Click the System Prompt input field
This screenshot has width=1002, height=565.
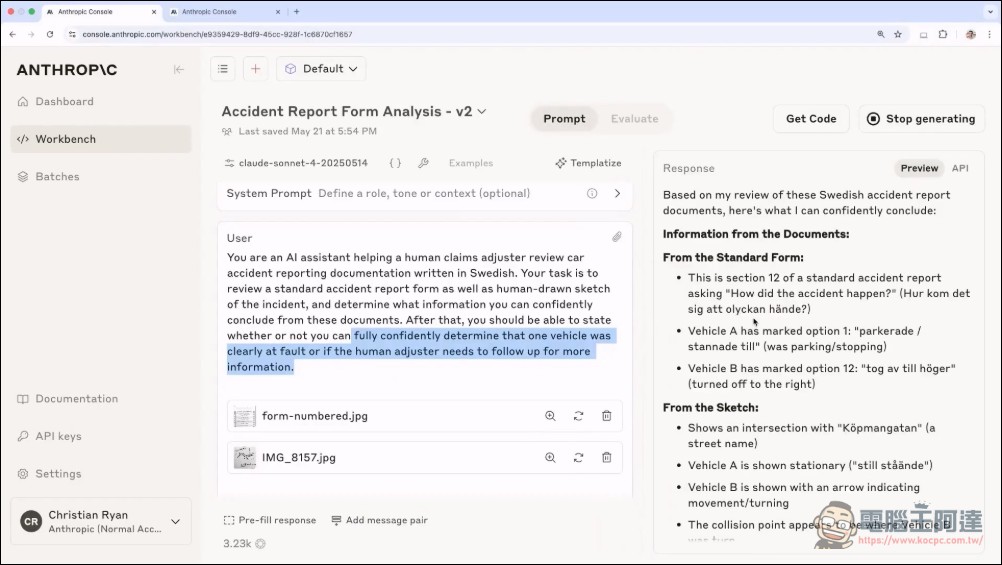424,194
